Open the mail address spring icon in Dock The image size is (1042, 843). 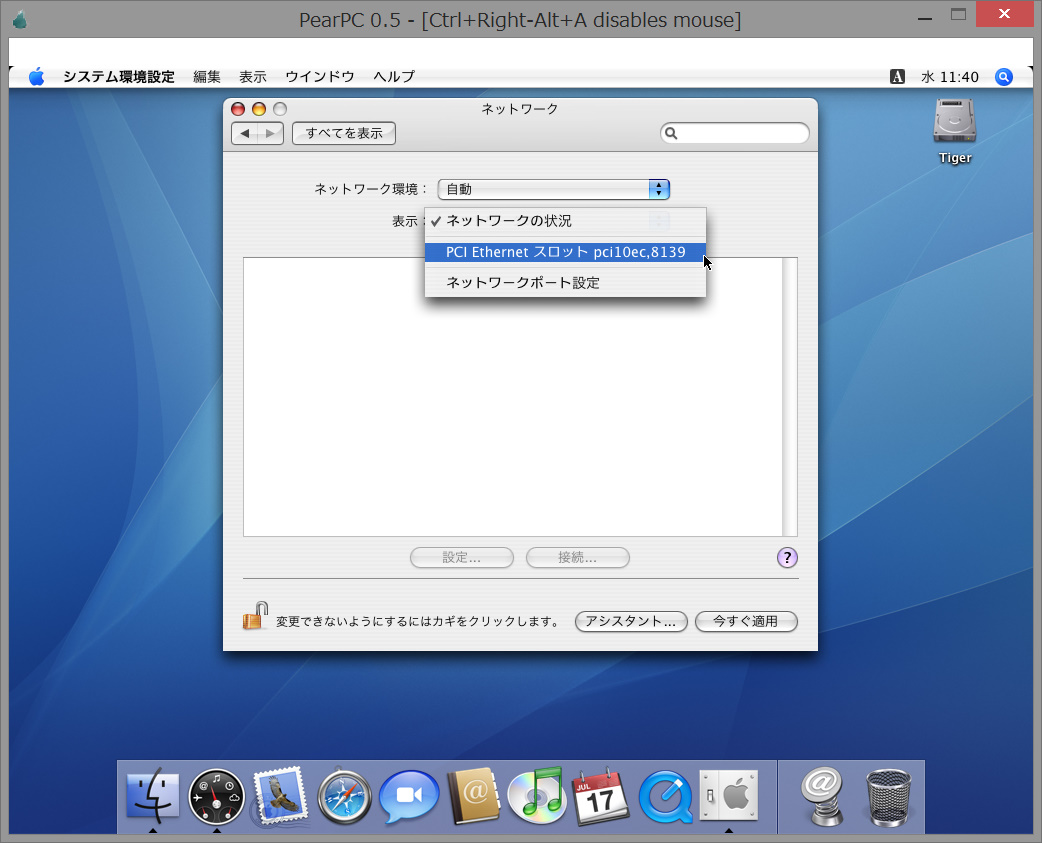[x=823, y=796]
